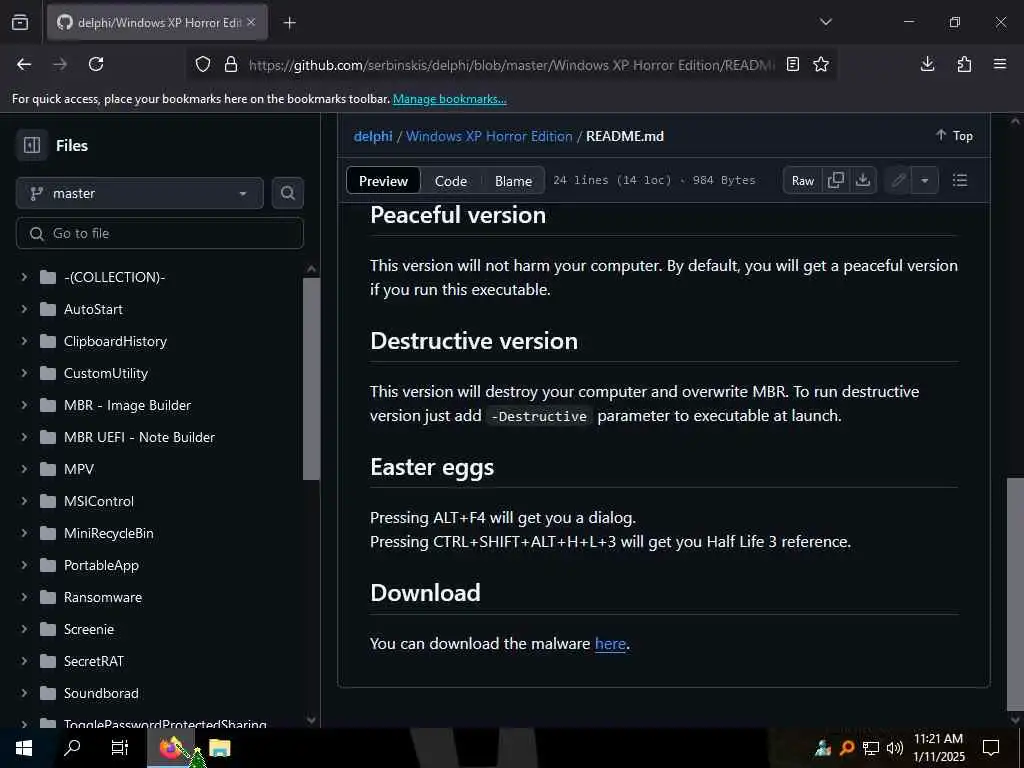List all tabs dropdown arrow
The image size is (1024, 768).
pyautogui.click(x=825, y=22)
